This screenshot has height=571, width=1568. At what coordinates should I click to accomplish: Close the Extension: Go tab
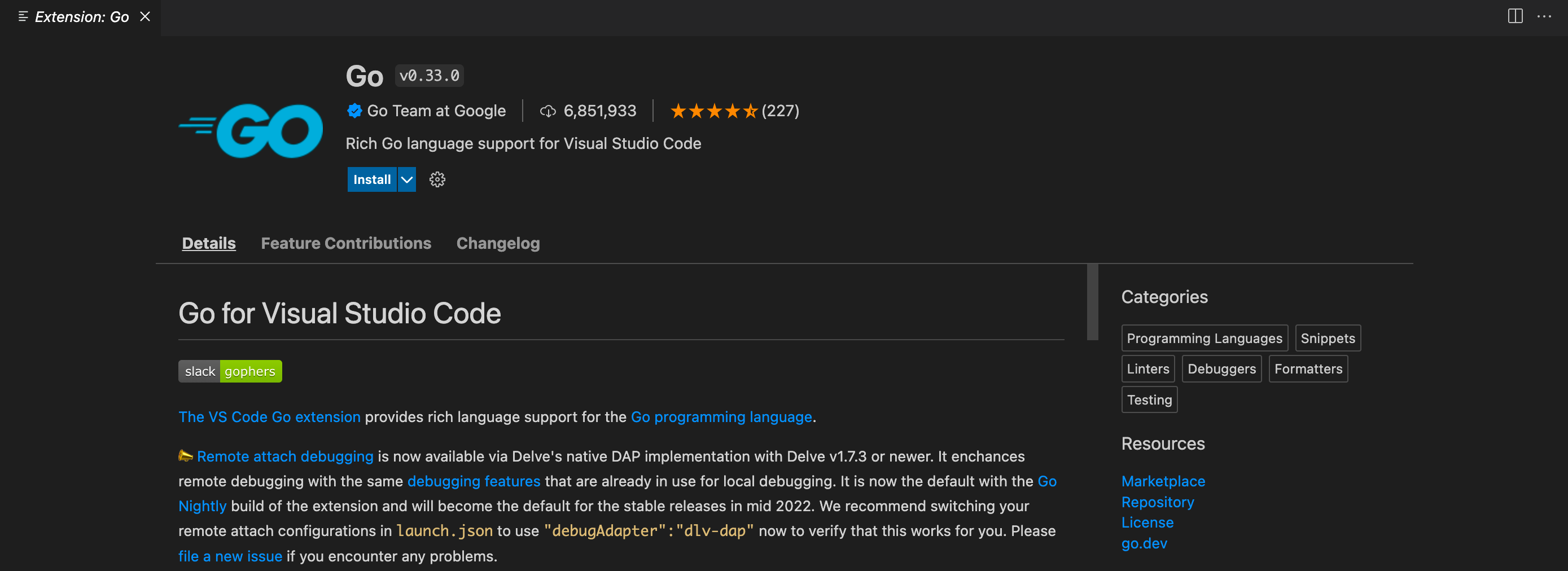tap(145, 16)
